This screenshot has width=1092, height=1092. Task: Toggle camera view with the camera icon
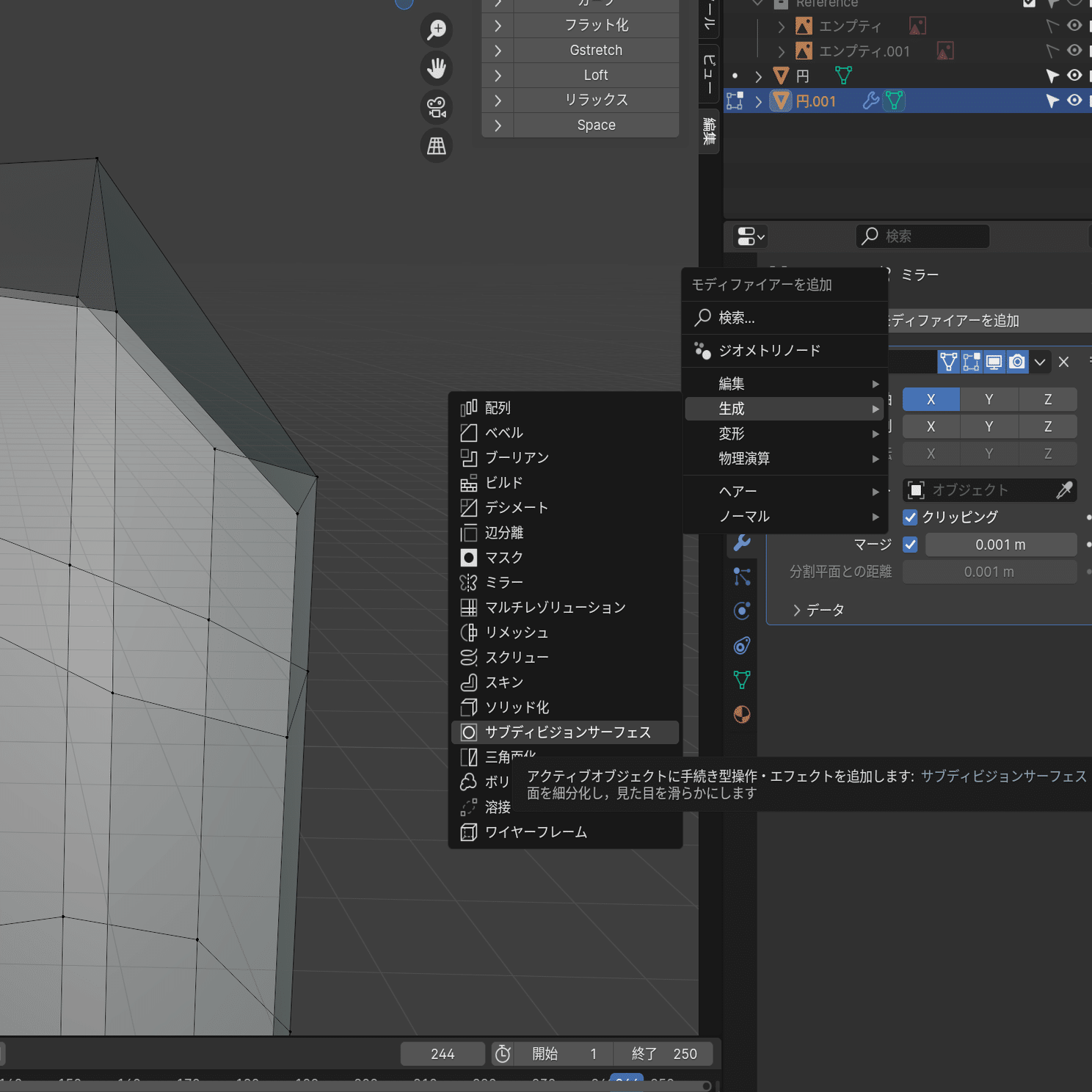(x=437, y=107)
